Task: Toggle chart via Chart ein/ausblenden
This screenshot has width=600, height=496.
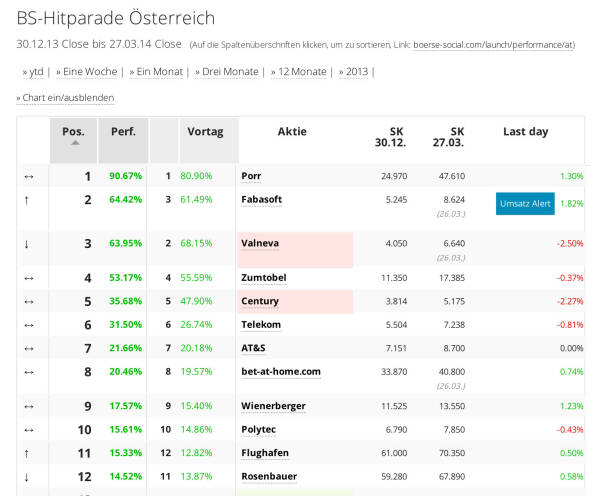Action: coord(65,98)
